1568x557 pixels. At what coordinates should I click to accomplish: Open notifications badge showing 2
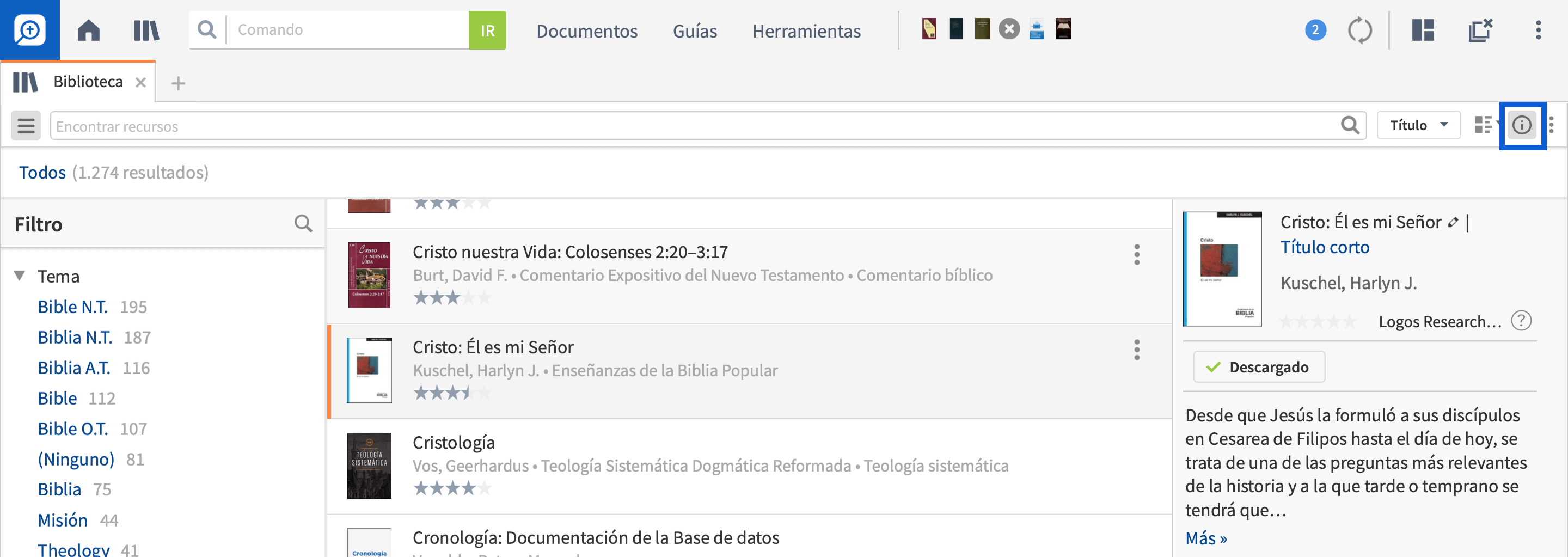point(1315,30)
